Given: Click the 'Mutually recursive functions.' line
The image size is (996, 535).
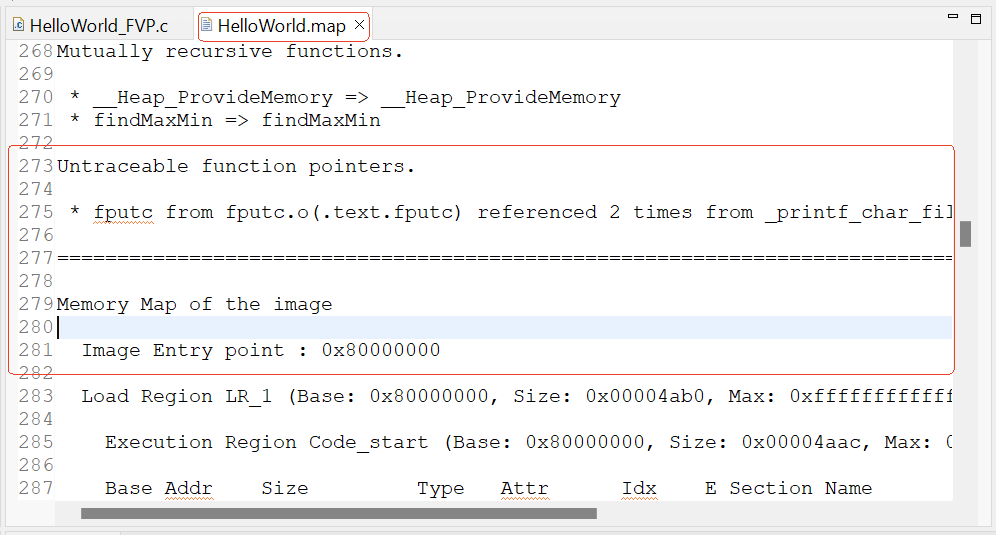Looking at the screenshot, I should [230, 51].
